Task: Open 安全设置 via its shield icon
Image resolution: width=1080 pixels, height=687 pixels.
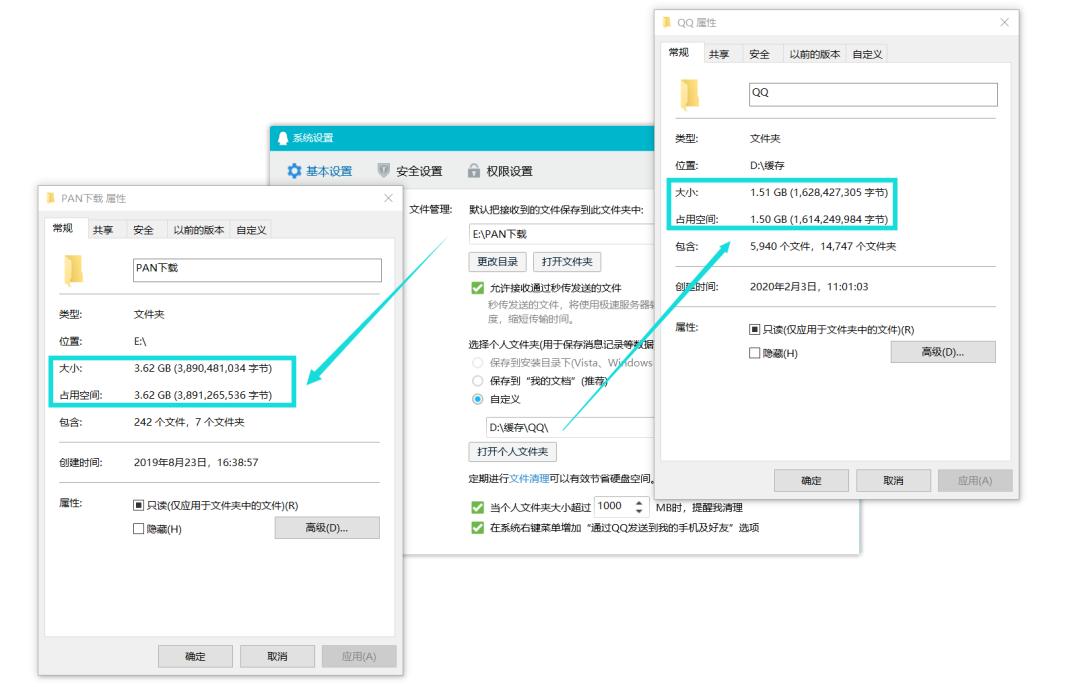Action: click(382, 171)
